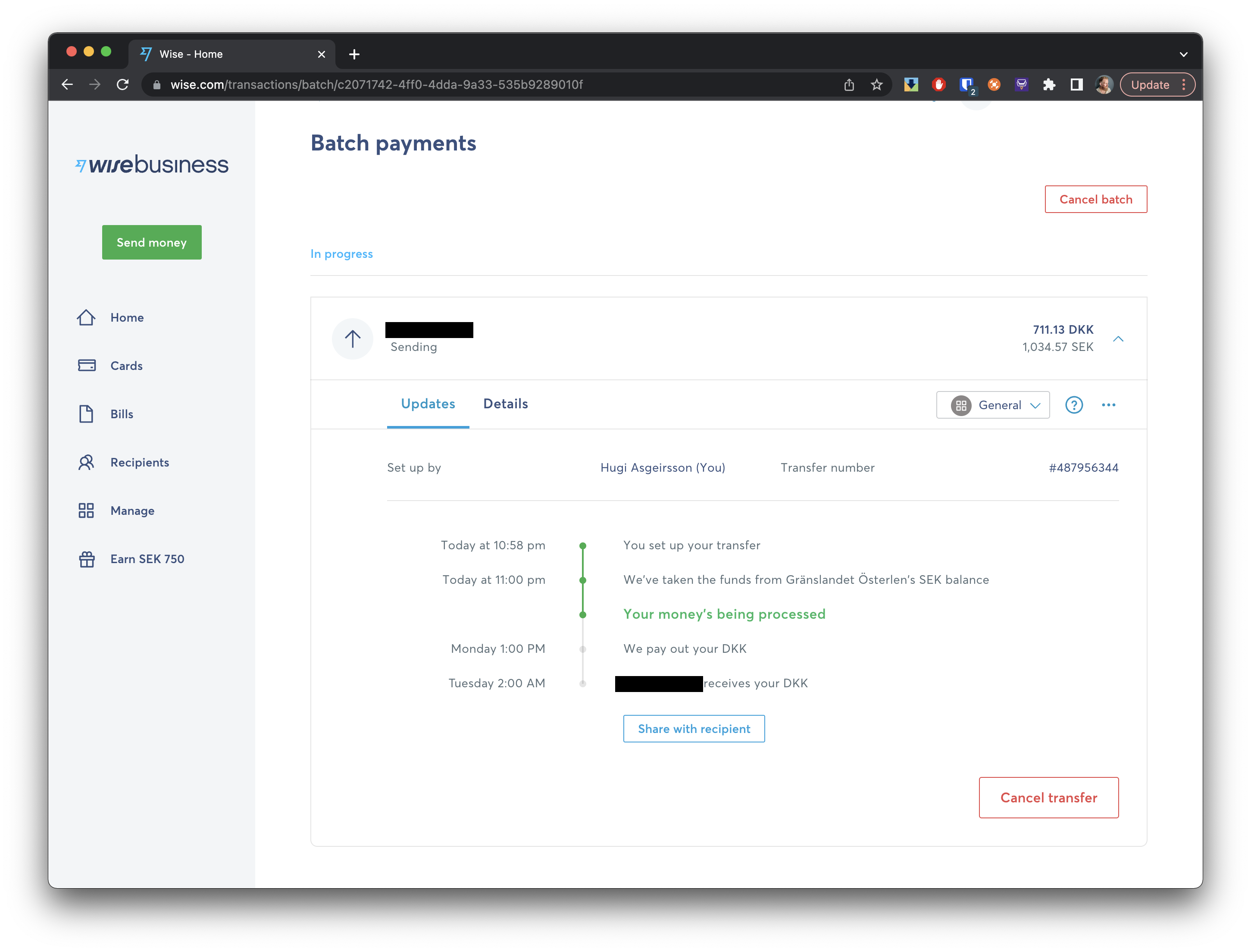Collapse the transfer with chevron arrow
The image size is (1251, 952).
coord(1118,339)
